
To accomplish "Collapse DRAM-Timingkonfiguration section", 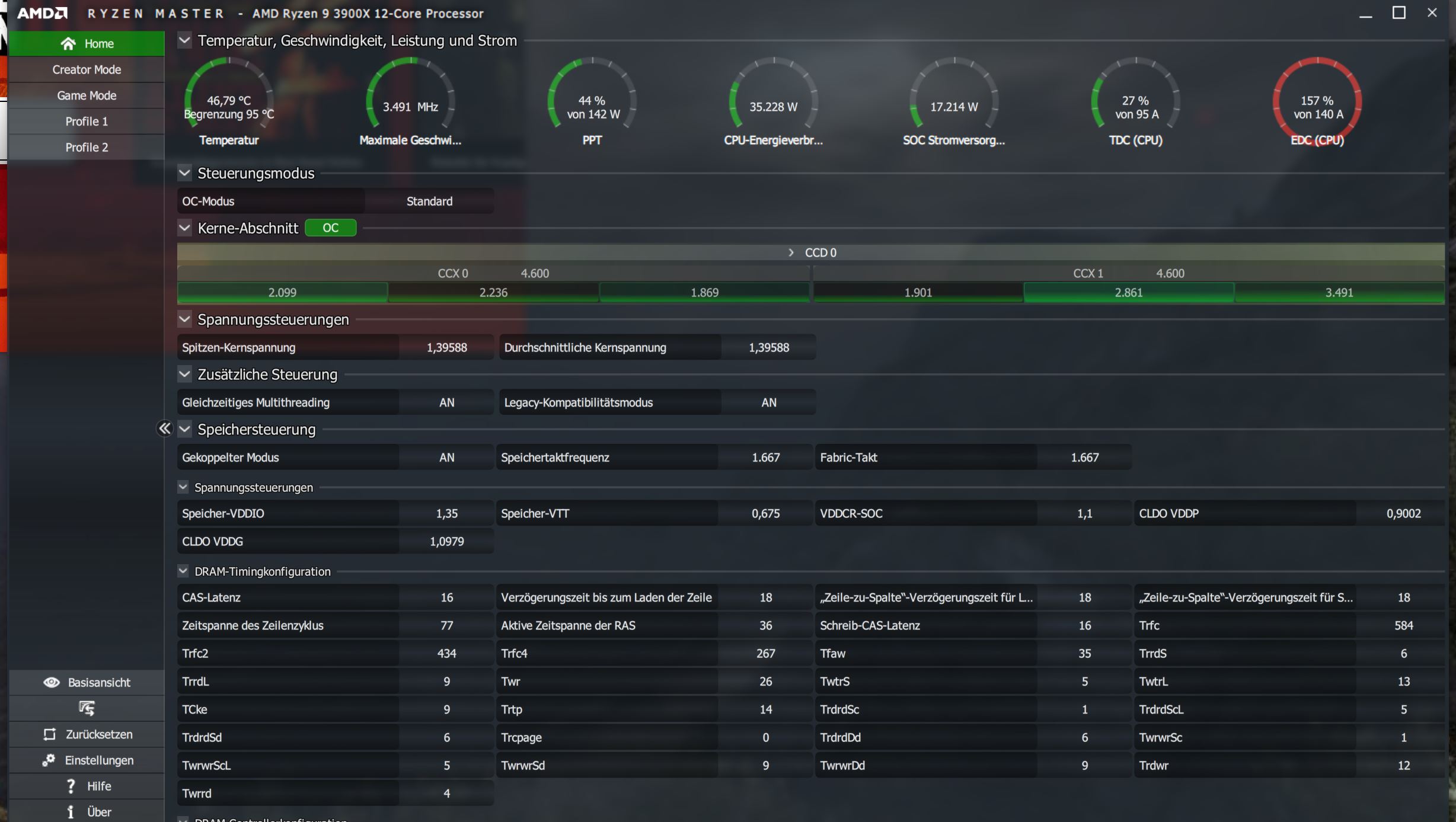I will (183, 571).
